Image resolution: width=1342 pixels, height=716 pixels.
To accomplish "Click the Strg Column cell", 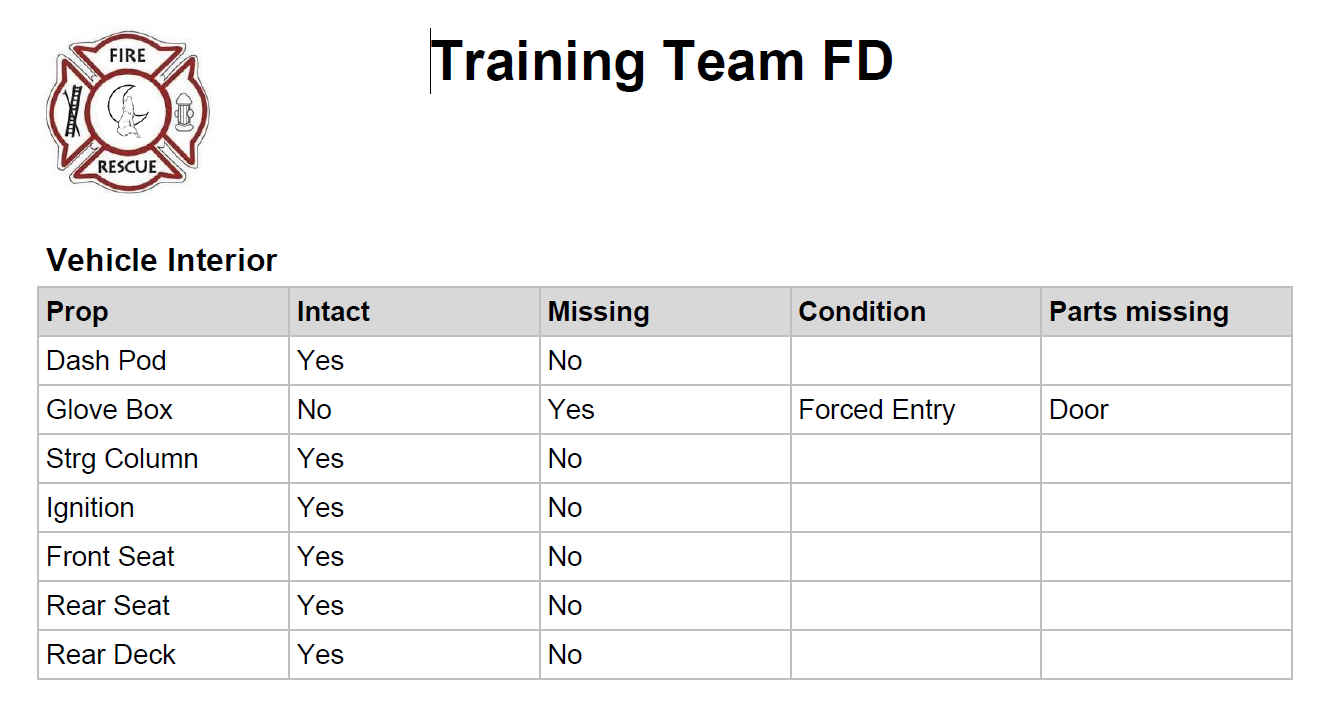I will [x=164, y=459].
